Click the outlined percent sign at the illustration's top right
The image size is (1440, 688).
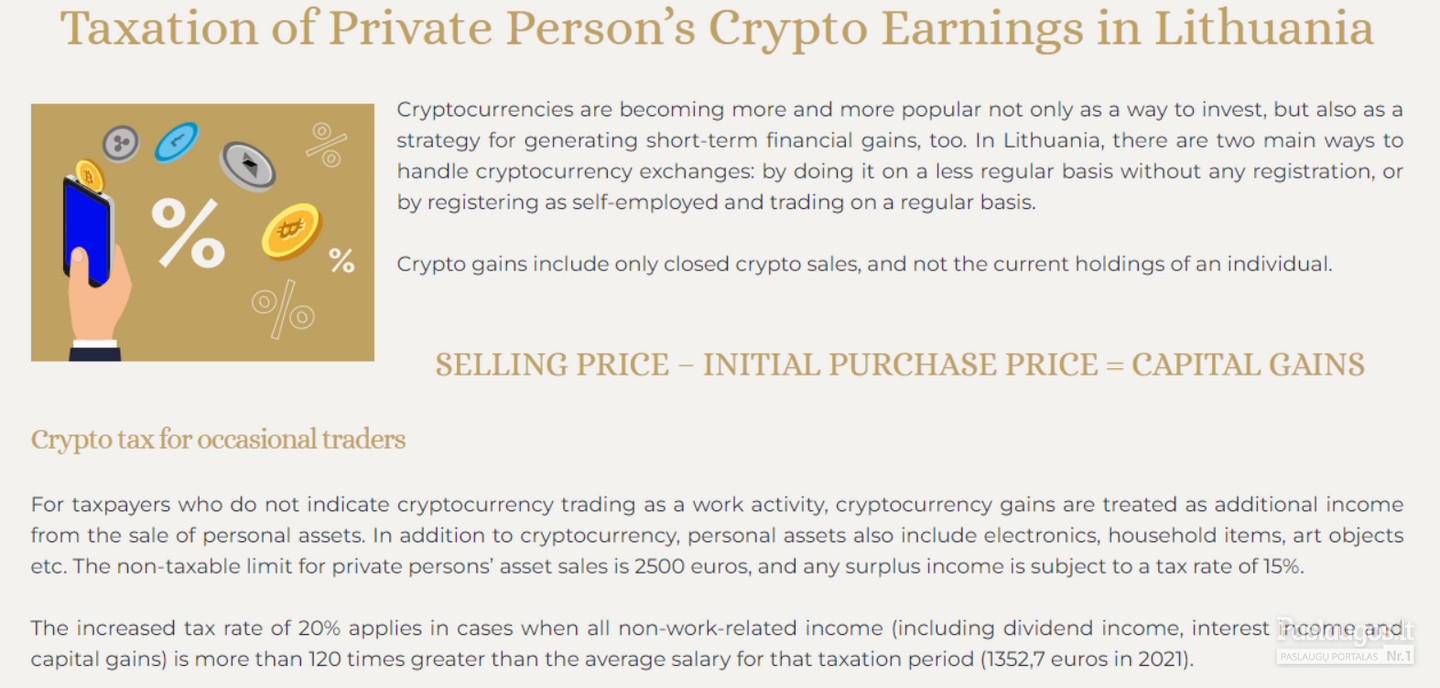click(326, 145)
